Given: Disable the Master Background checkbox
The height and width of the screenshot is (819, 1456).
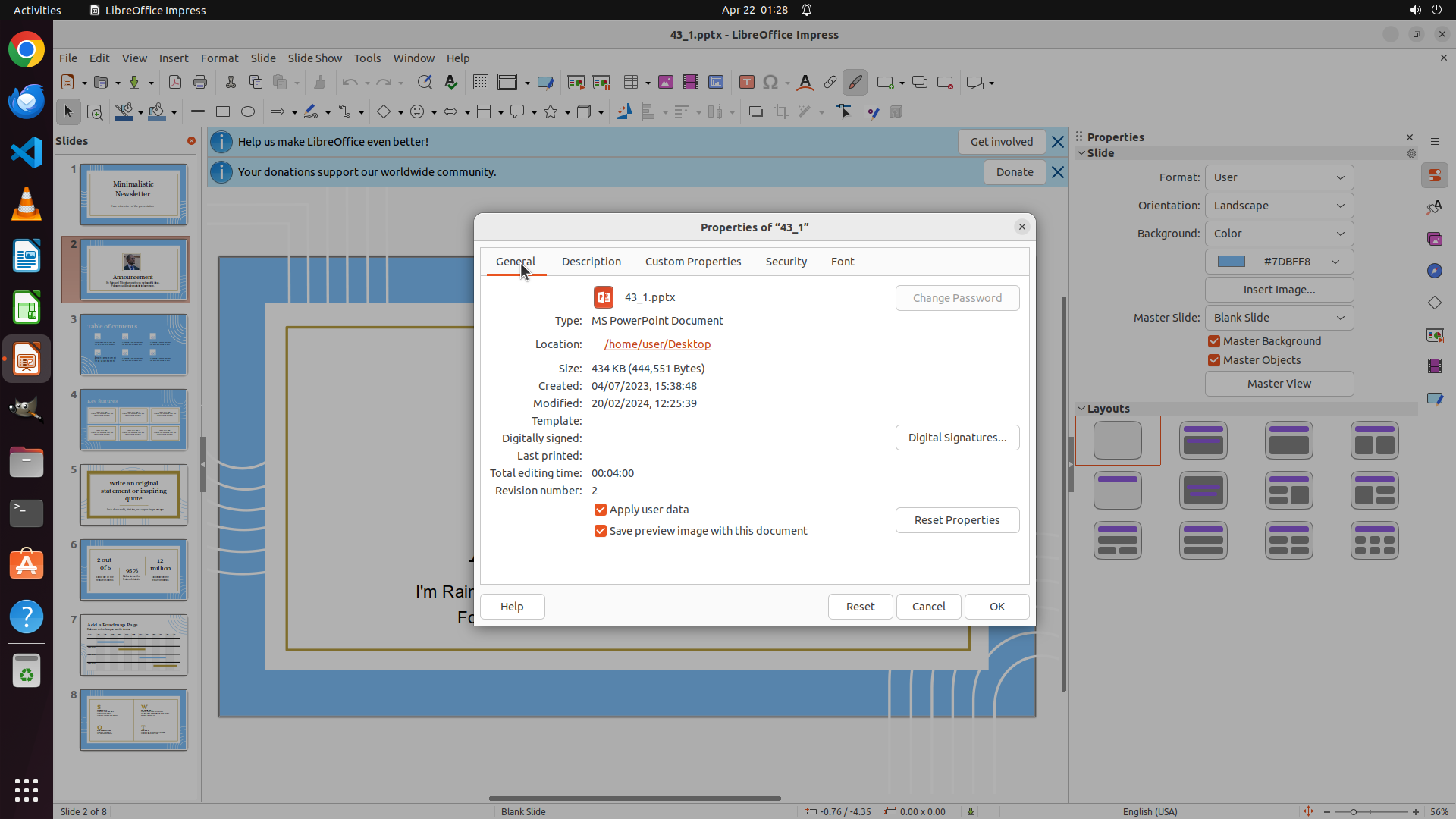Looking at the screenshot, I should 1214,341.
